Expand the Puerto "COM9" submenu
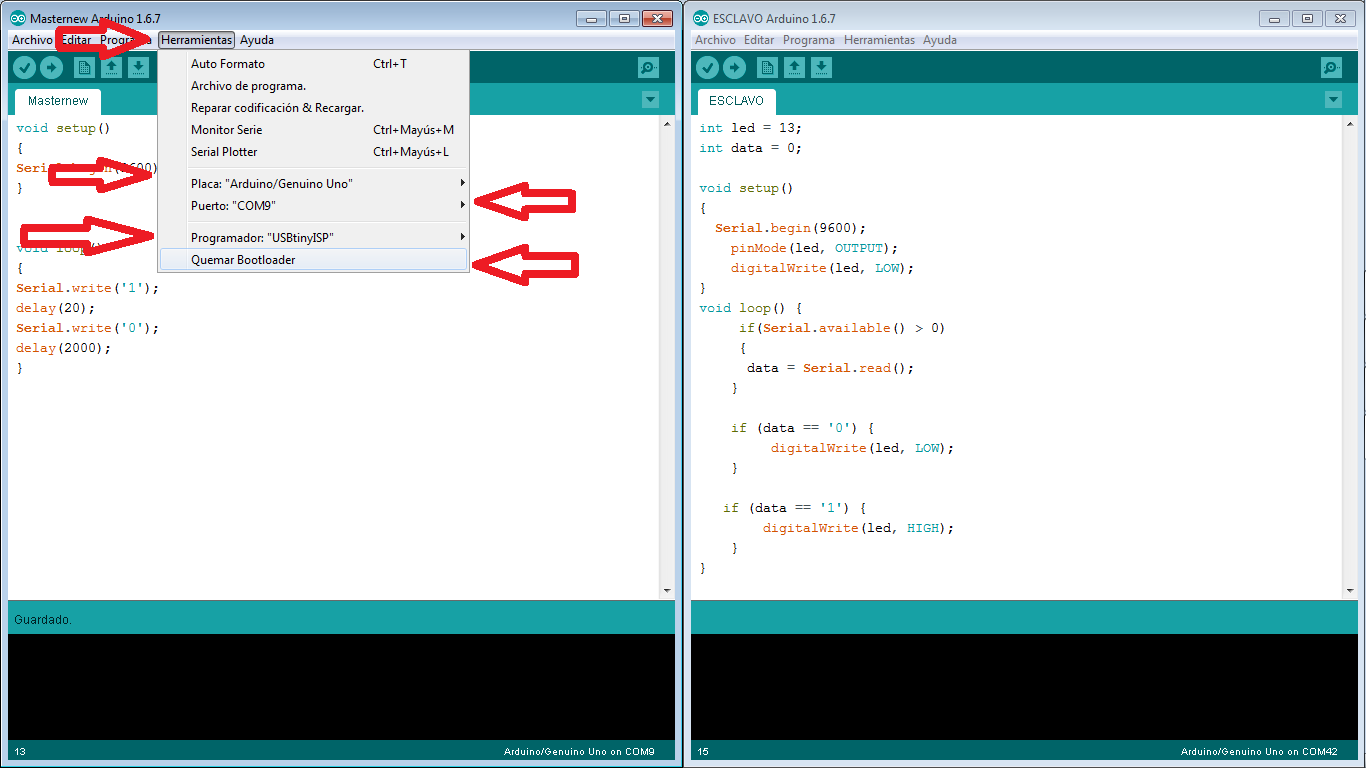Image resolution: width=1366 pixels, height=768 pixels. (314, 205)
